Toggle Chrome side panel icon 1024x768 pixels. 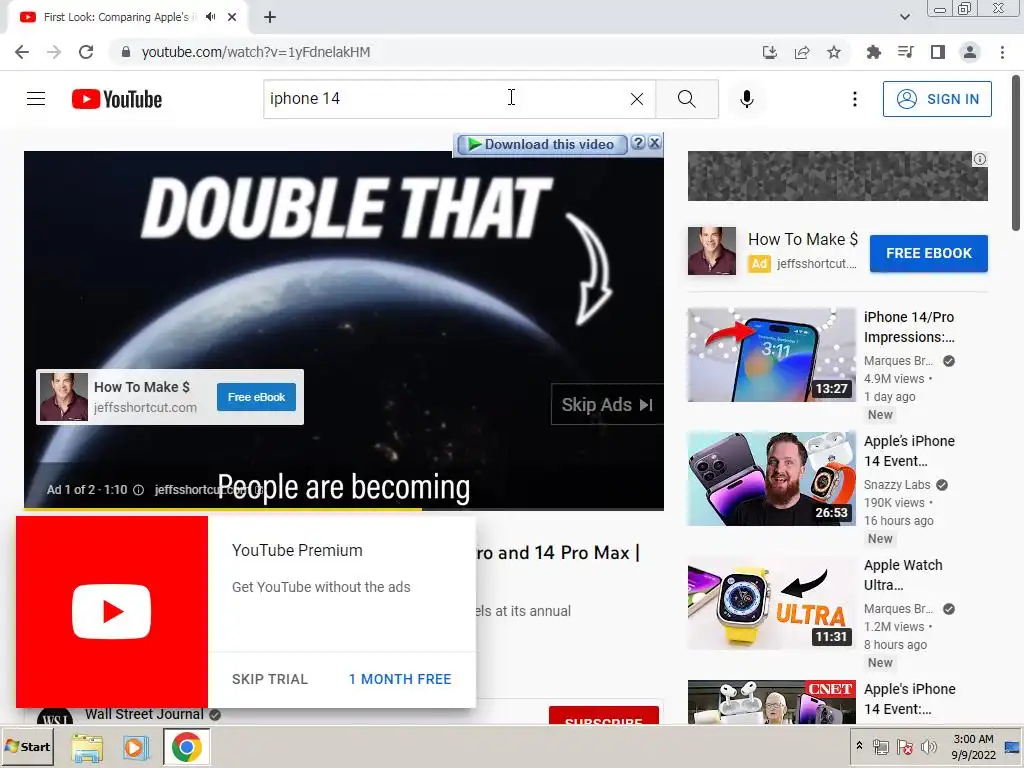point(938,52)
